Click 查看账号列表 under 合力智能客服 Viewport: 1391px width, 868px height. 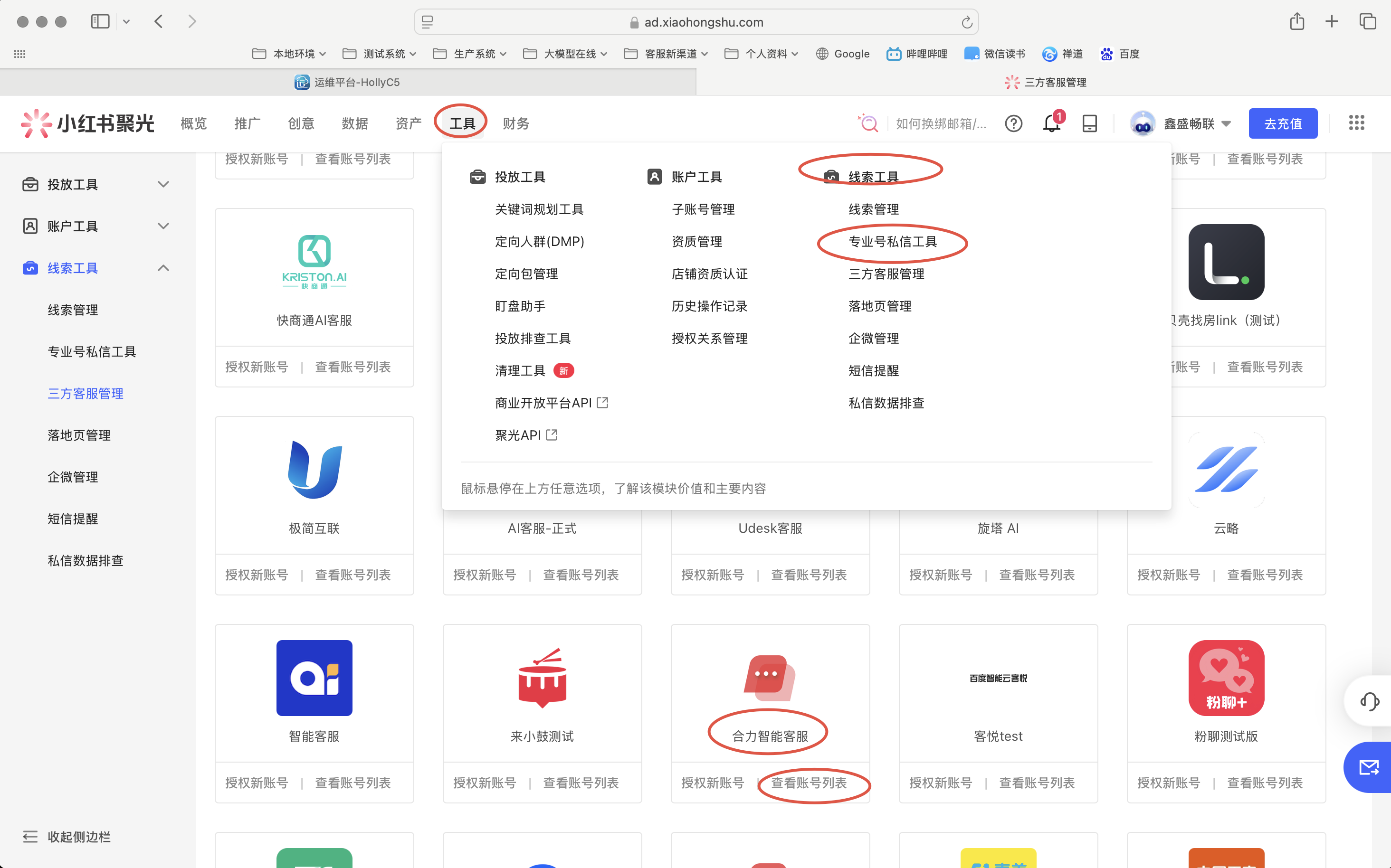(x=809, y=783)
